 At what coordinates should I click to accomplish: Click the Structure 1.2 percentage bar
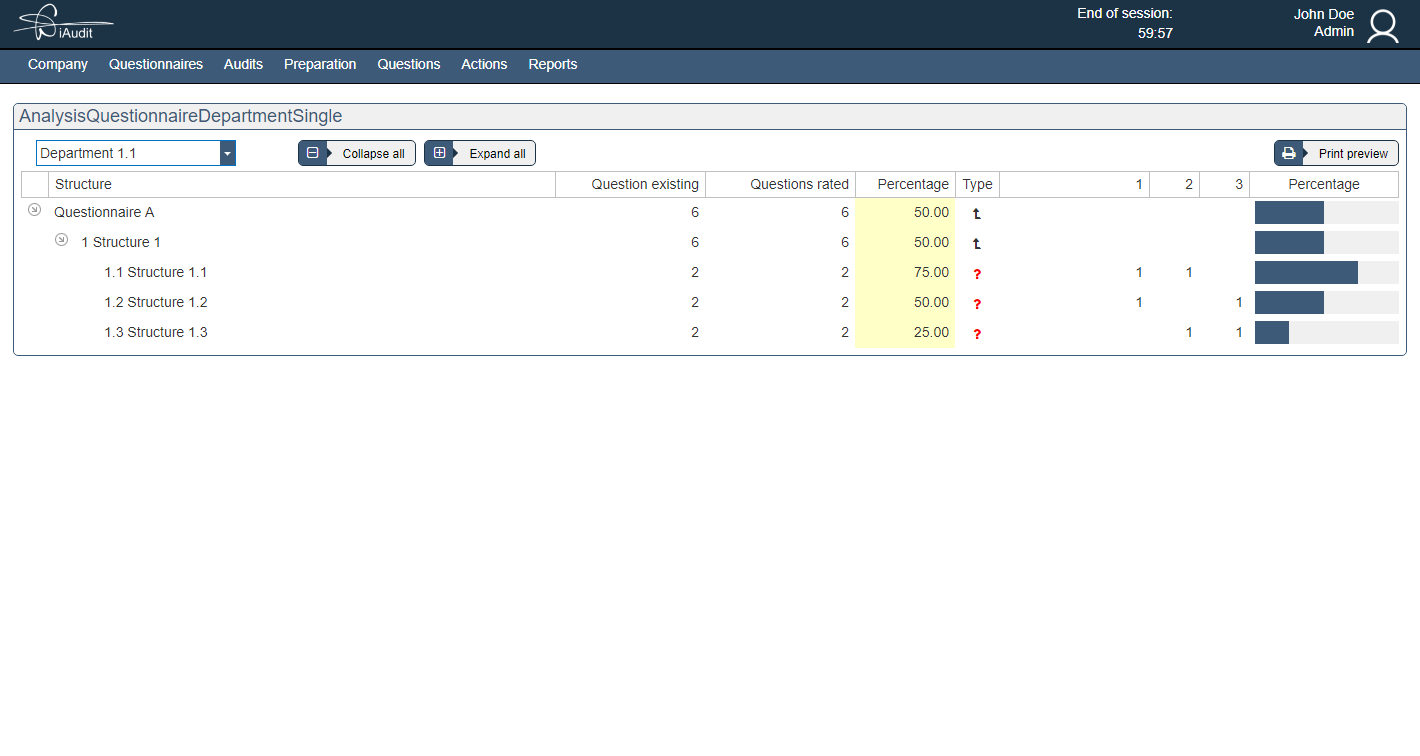(x=1326, y=303)
